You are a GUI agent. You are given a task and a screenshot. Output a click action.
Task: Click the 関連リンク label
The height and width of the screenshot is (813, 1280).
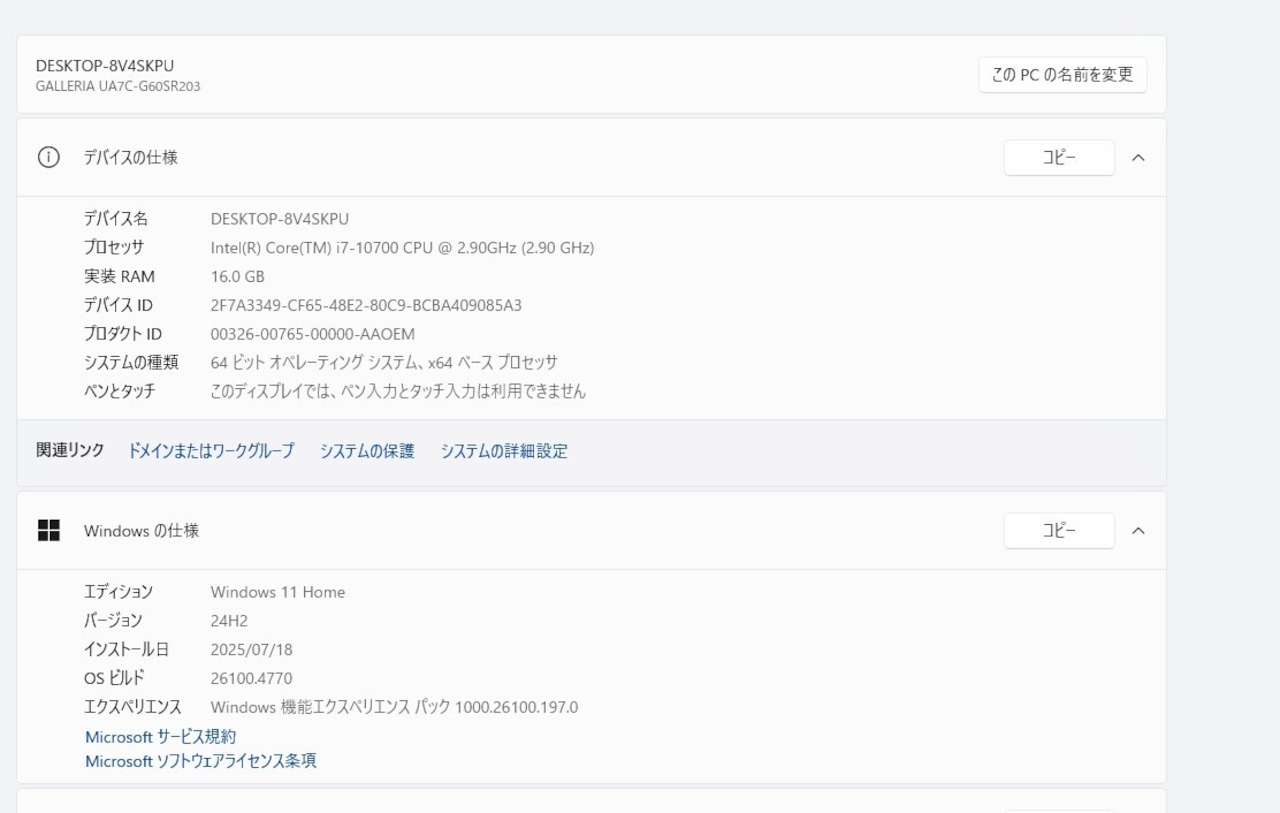(70, 450)
